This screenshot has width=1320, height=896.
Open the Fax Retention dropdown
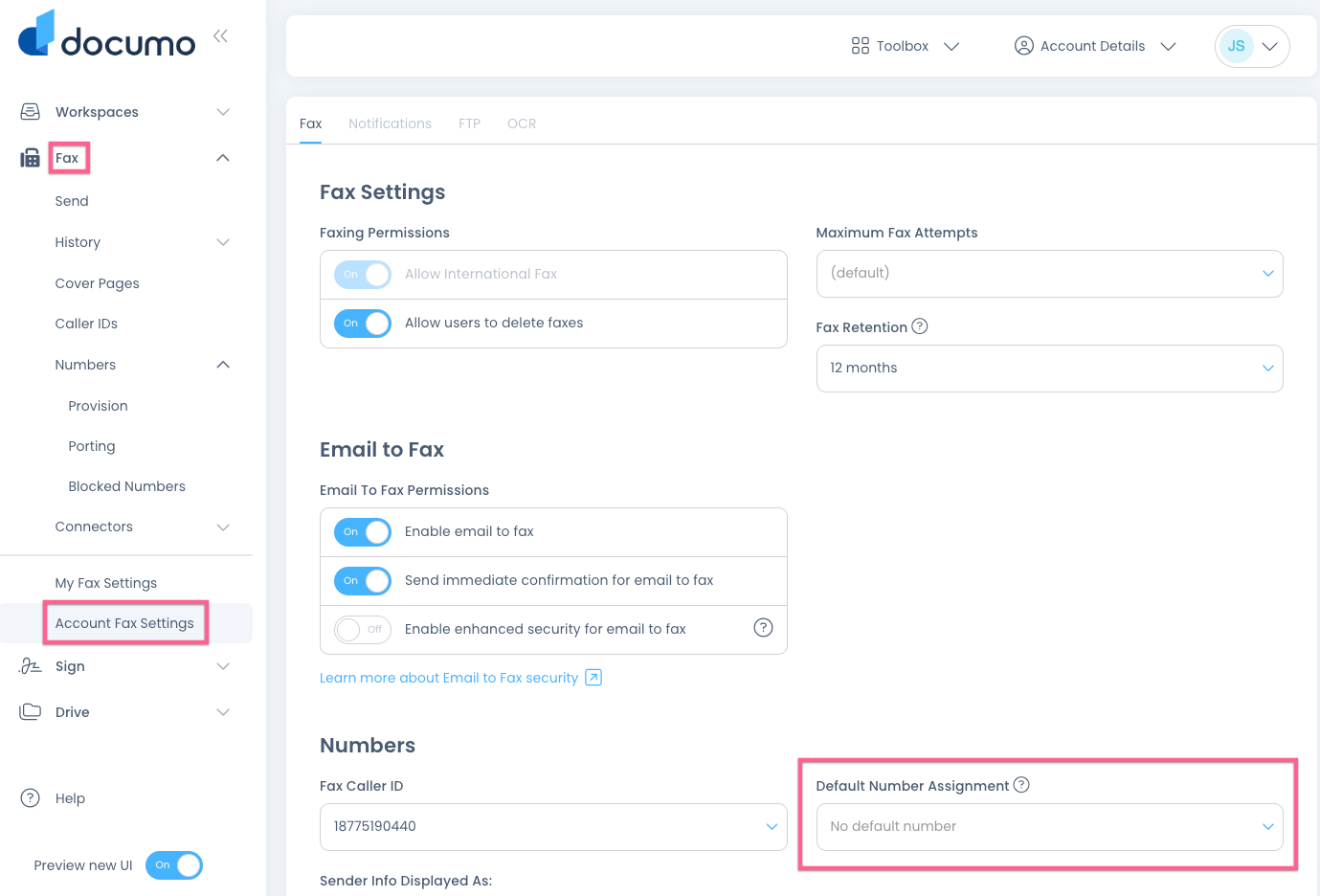tap(1049, 368)
